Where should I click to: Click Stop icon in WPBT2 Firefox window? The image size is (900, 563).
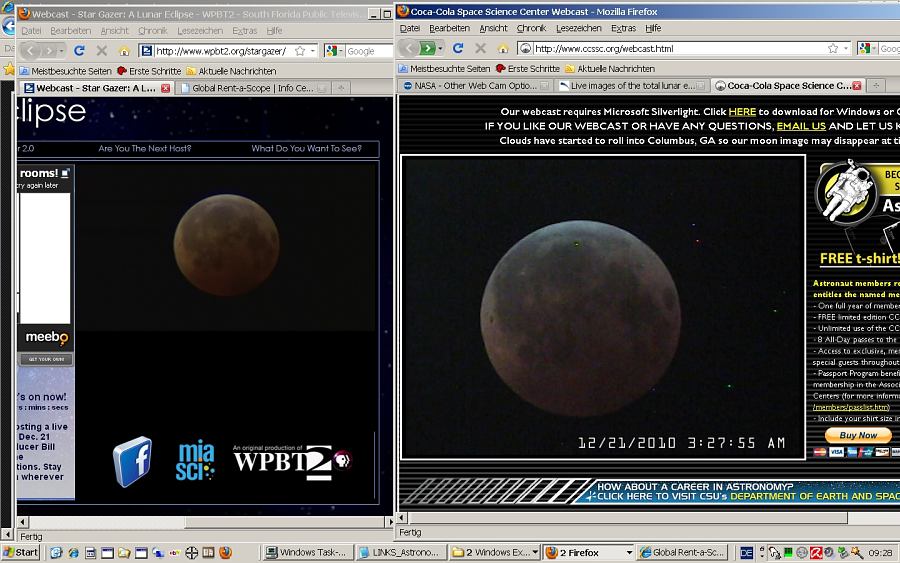tap(102, 51)
